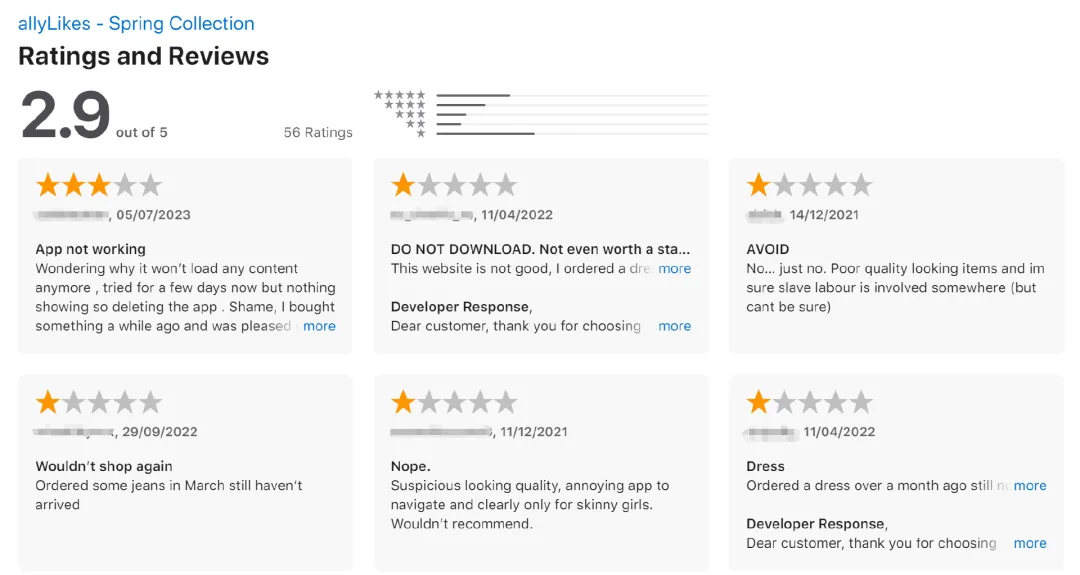
Task: Open the allyLikes - Spring Collection link
Action: (x=136, y=23)
